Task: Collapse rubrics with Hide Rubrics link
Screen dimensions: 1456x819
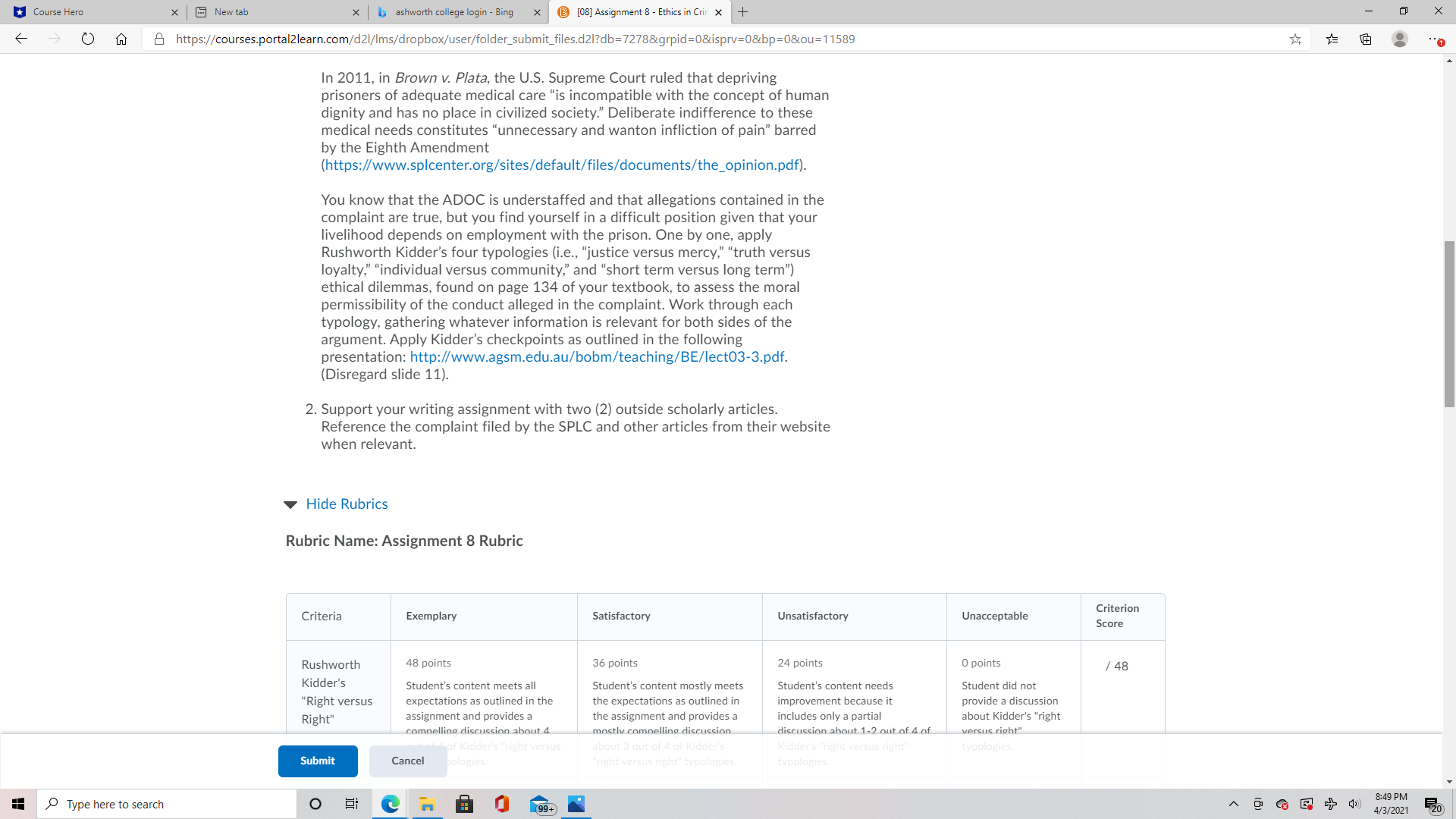Action: tap(347, 504)
